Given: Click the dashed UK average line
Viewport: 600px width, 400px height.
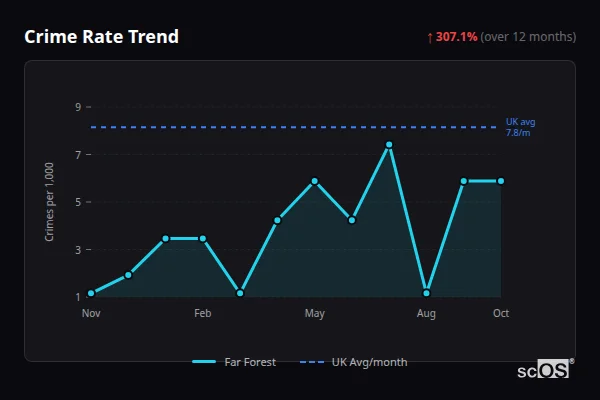Looking at the screenshot, I should click(293, 127).
